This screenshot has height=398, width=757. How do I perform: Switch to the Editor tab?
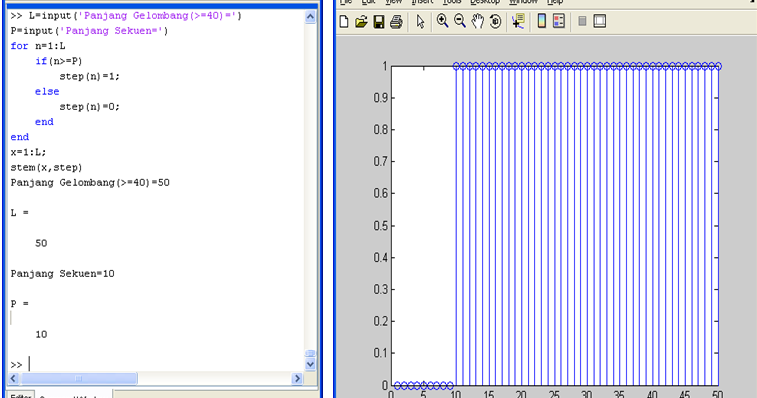(21, 395)
